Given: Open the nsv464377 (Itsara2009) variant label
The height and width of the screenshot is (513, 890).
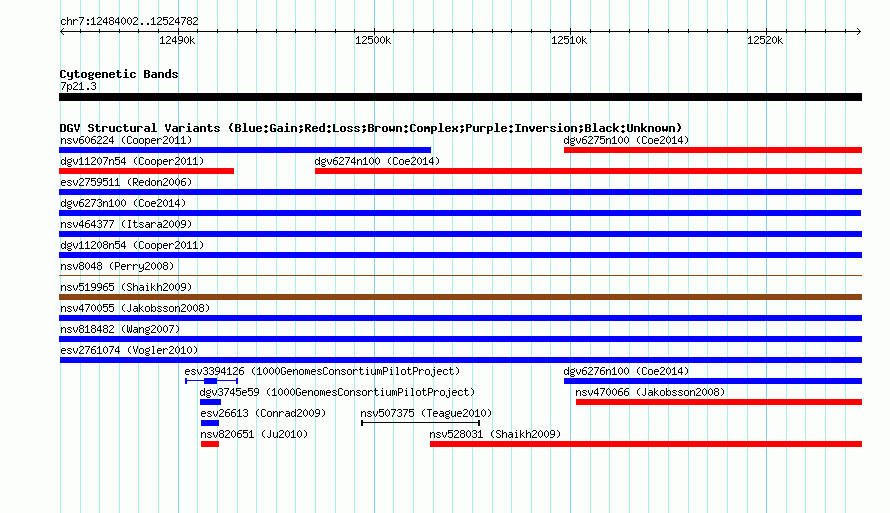Looking at the screenshot, I should pos(126,224).
